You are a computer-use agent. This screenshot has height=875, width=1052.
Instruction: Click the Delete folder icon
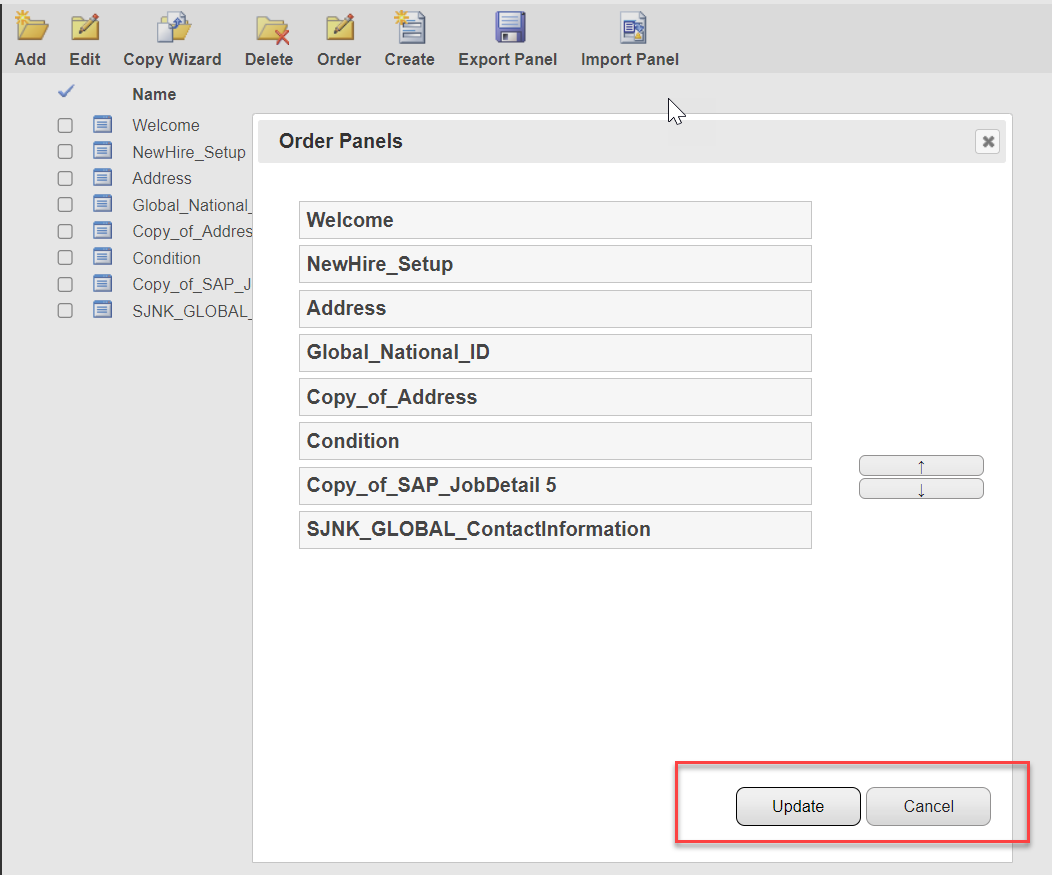(x=272, y=29)
